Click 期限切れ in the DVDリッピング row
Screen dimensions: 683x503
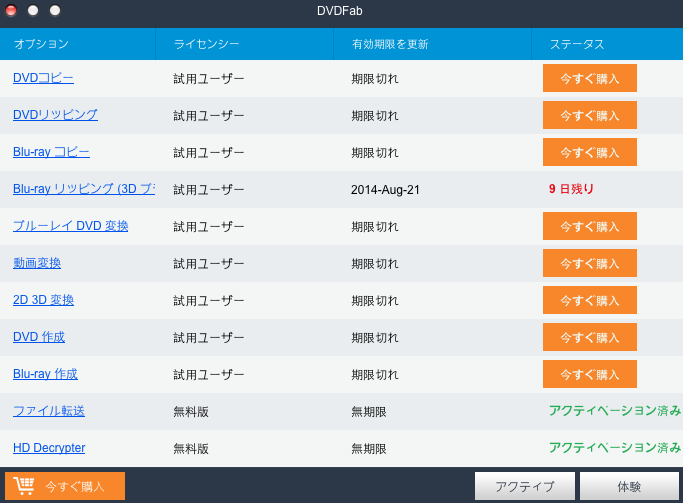(375, 116)
